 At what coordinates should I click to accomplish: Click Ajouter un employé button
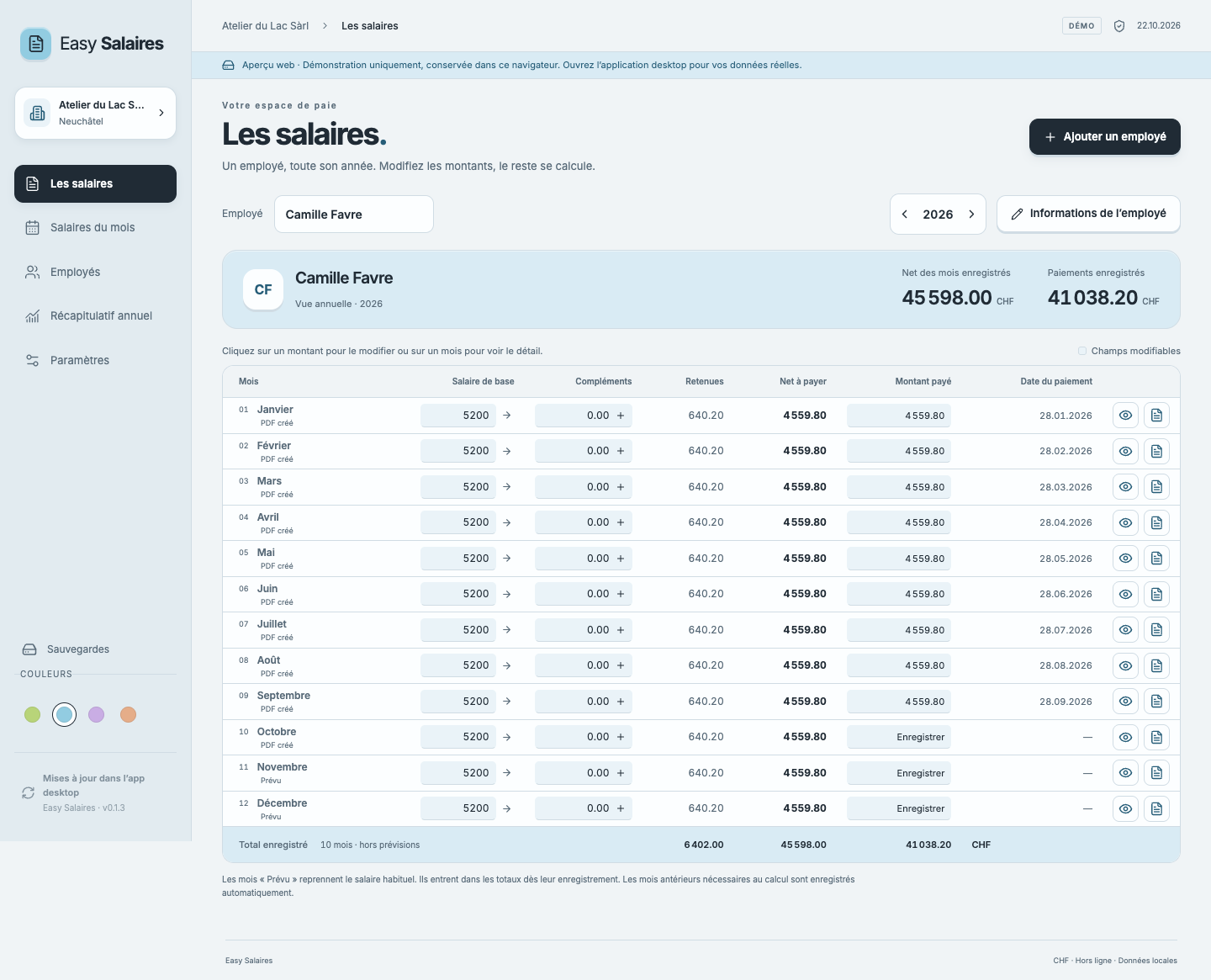click(1105, 136)
